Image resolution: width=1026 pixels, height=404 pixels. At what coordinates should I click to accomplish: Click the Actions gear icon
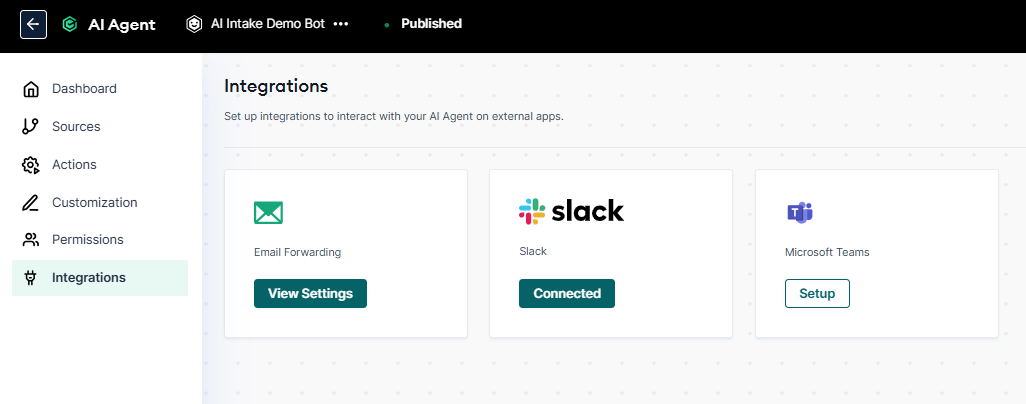[x=31, y=164]
